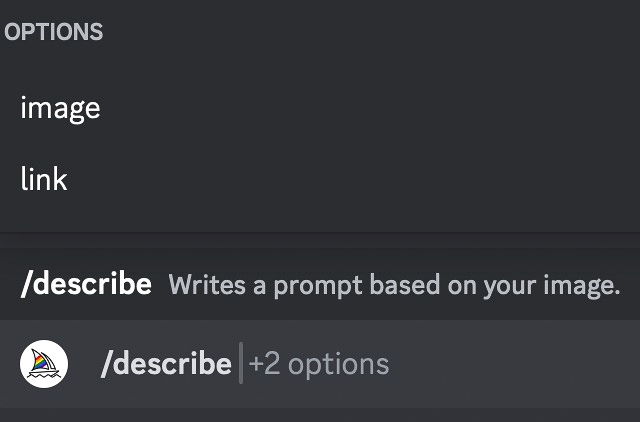Pick the image option row's empty space
The image size is (640, 422).
[x=367, y=109]
